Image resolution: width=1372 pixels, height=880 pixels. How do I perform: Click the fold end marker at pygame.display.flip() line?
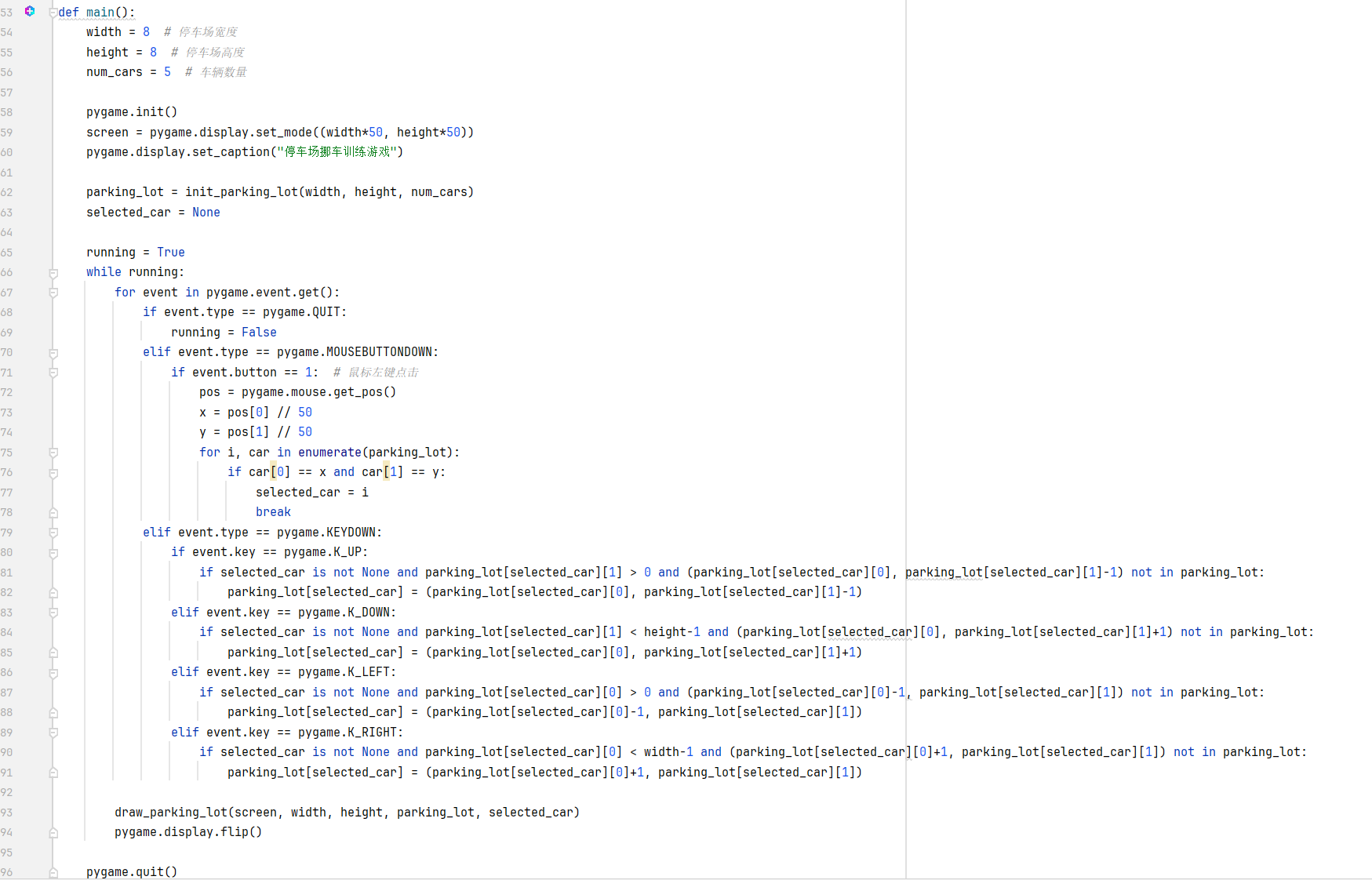pyautogui.click(x=53, y=833)
